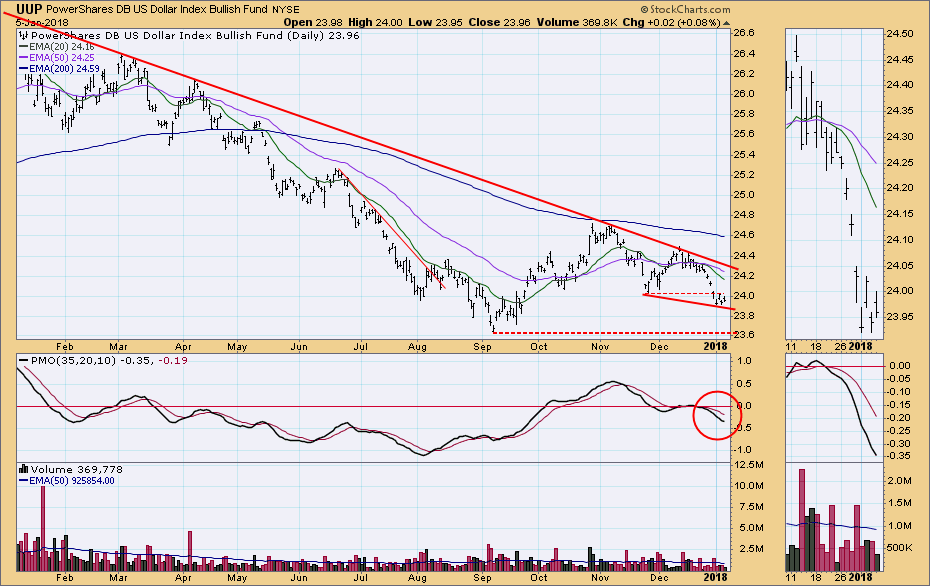Click the NYSE exchange label
Viewport: 930px width, 586px height.
[x=285, y=9]
